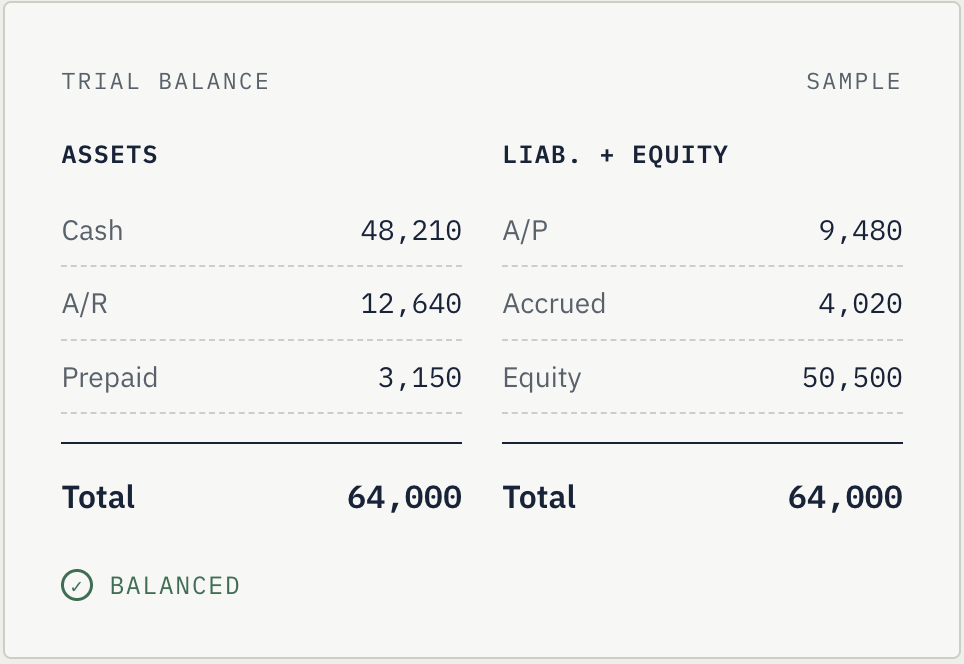Click the A/R row label
This screenshot has width=964, height=664.
point(85,304)
